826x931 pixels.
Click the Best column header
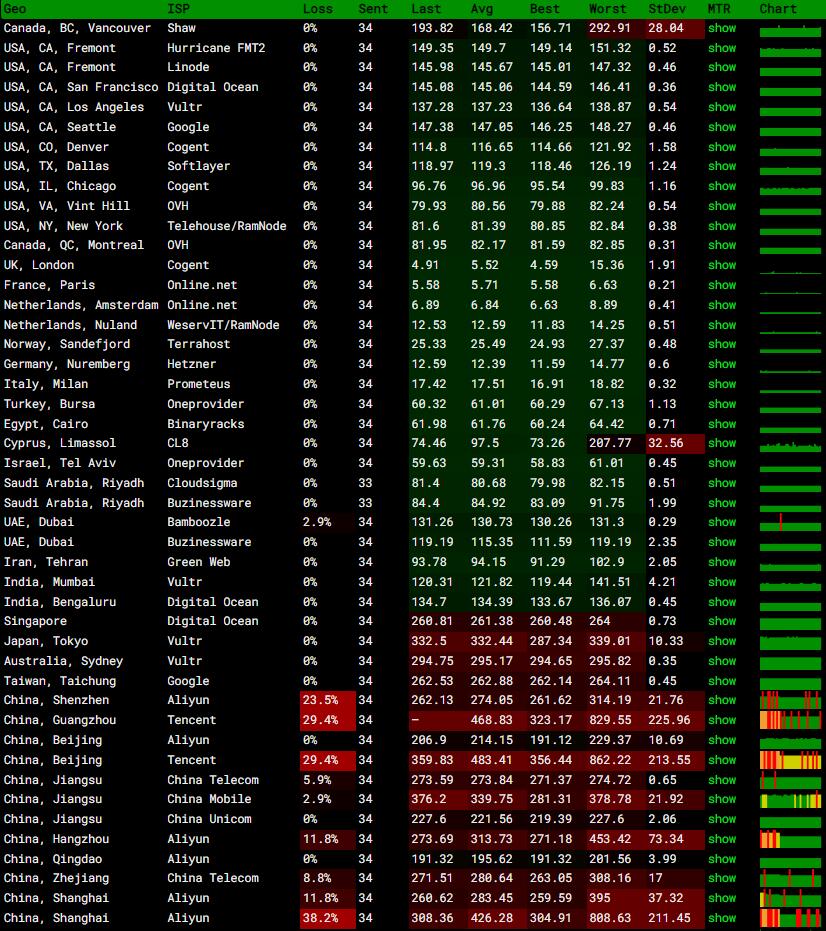point(545,9)
